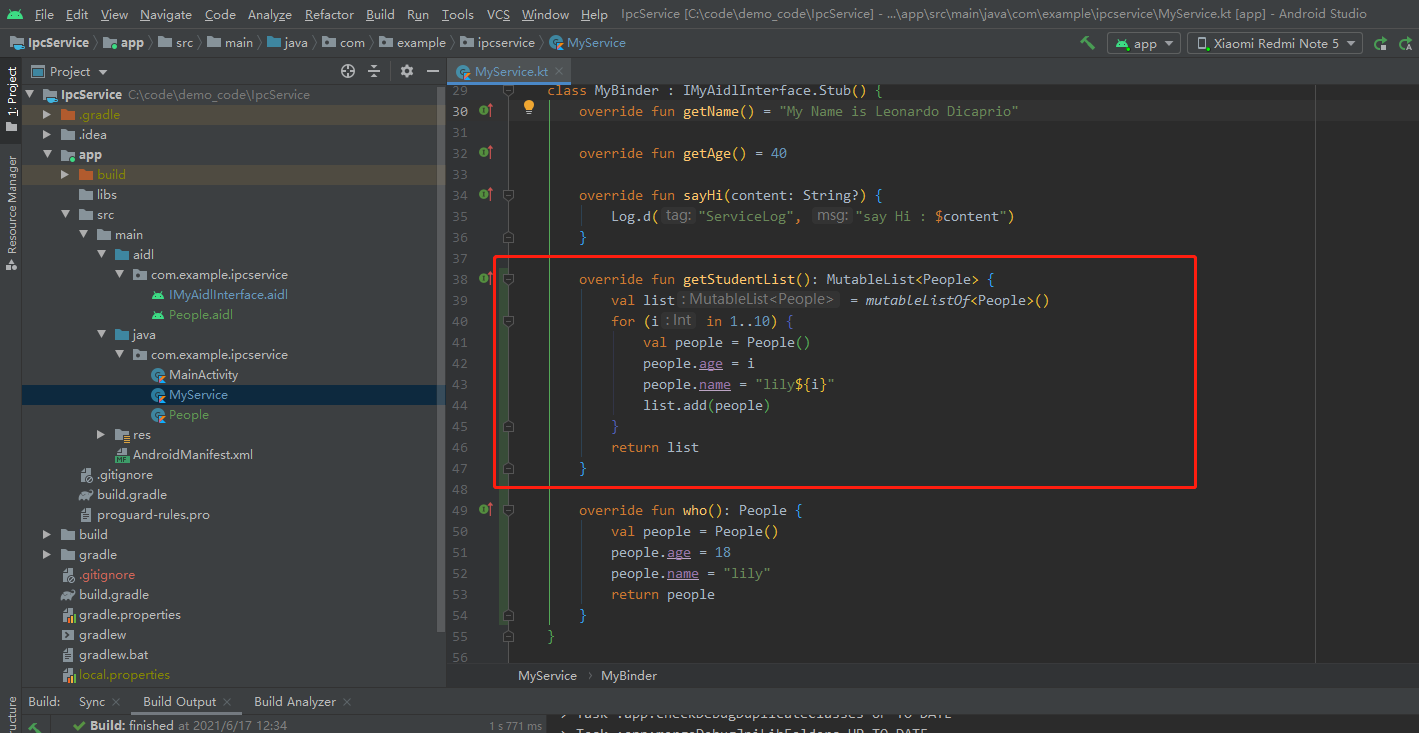Open the Navigate menu

point(166,14)
